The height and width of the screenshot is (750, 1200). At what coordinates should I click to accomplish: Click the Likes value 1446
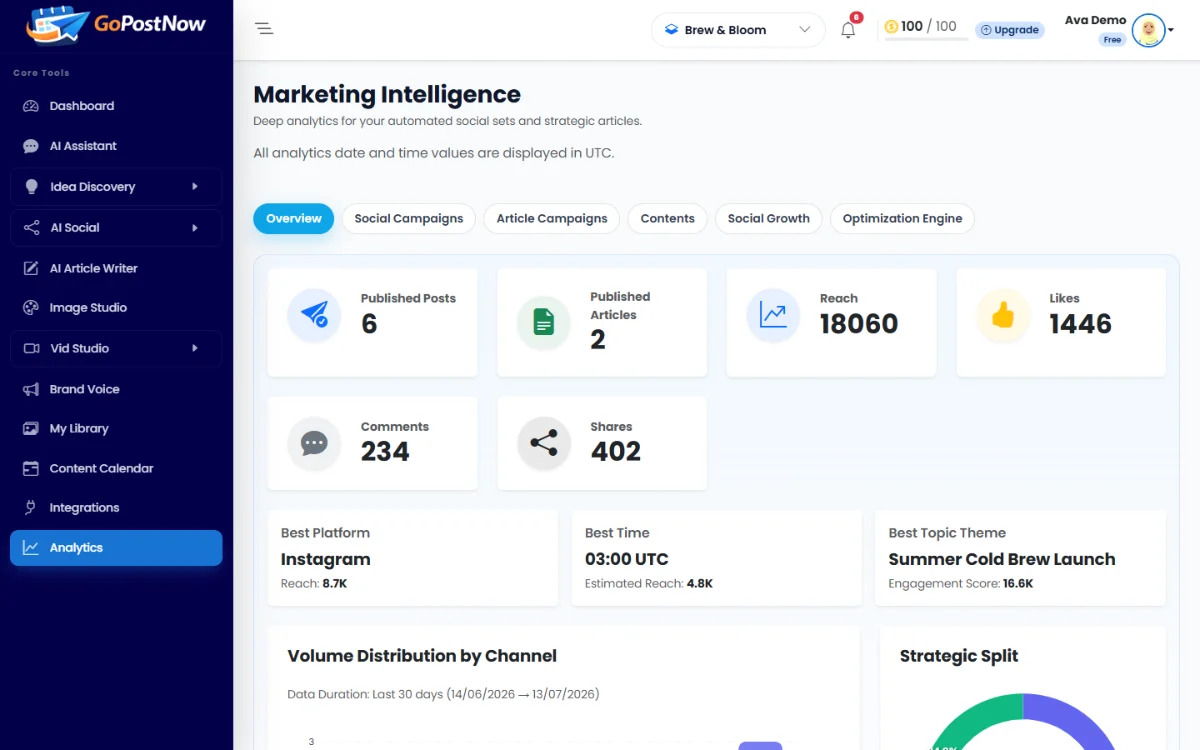point(1080,324)
